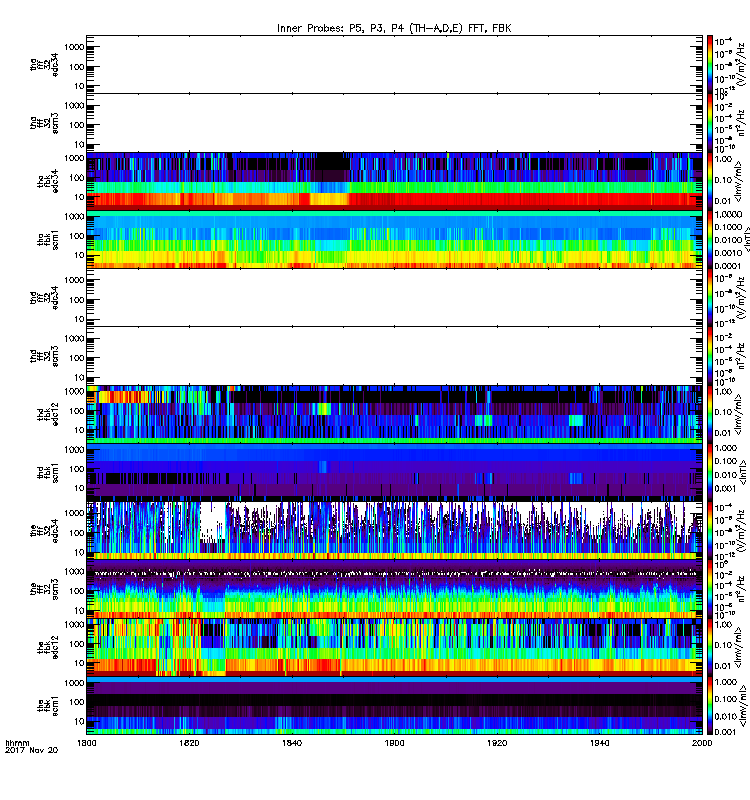Click the color bar beside thd fbk edc12 panel
This screenshot has height=800, width=750.
[710, 414]
